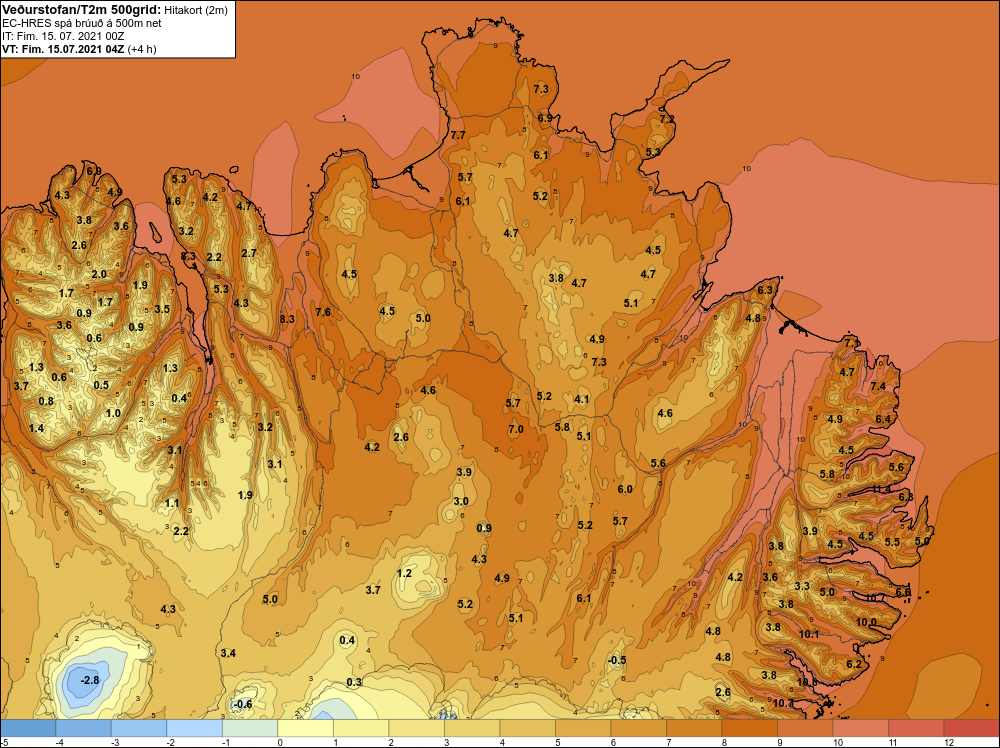Click the 2.0 temperature value

coord(99,274)
